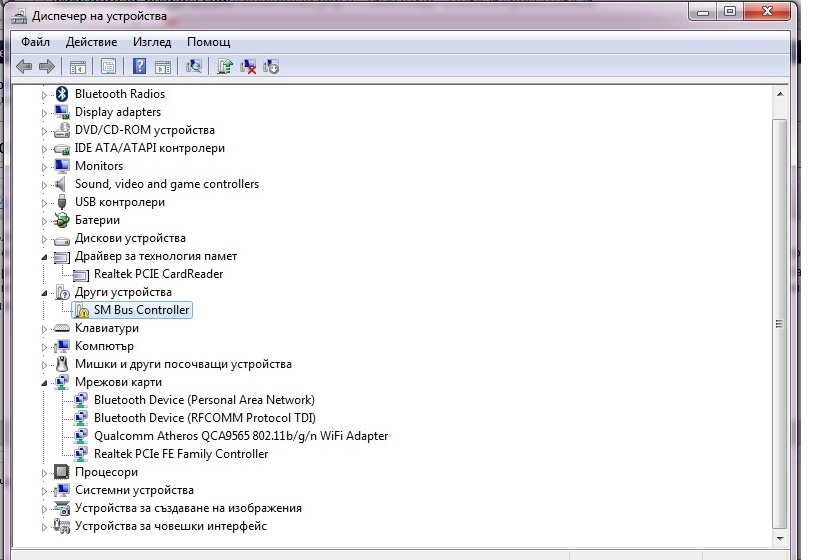Open the Изглед menu
The width and height of the screenshot is (819, 560).
pos(151,42)
